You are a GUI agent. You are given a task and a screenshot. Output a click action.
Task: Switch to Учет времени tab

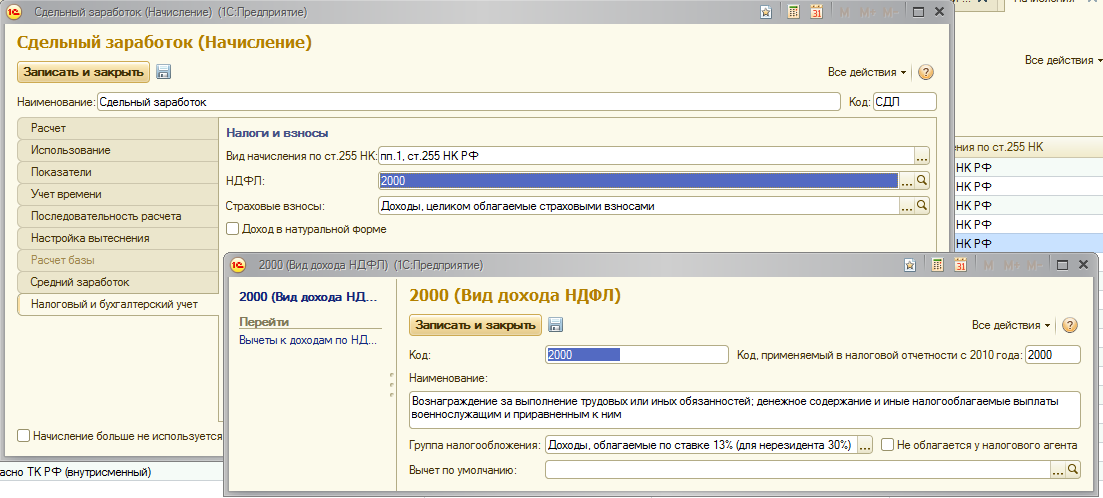[x=117, y=194]
